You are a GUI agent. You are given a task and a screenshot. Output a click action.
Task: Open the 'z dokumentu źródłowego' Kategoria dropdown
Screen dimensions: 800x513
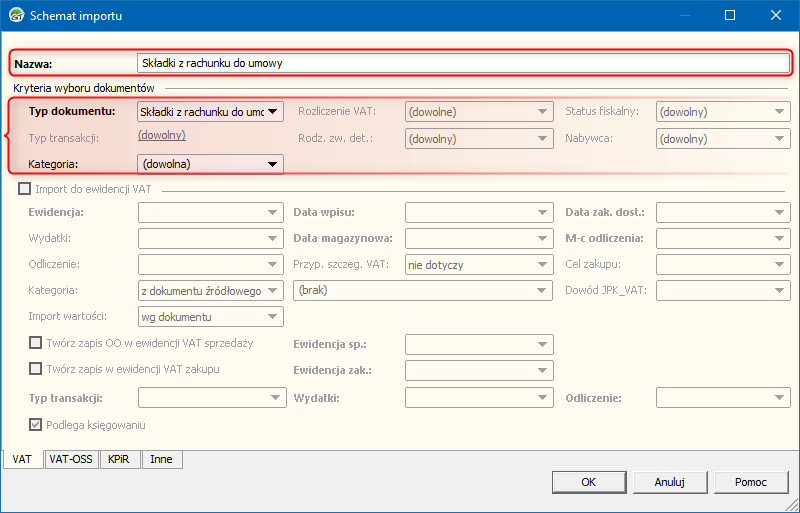211,291
